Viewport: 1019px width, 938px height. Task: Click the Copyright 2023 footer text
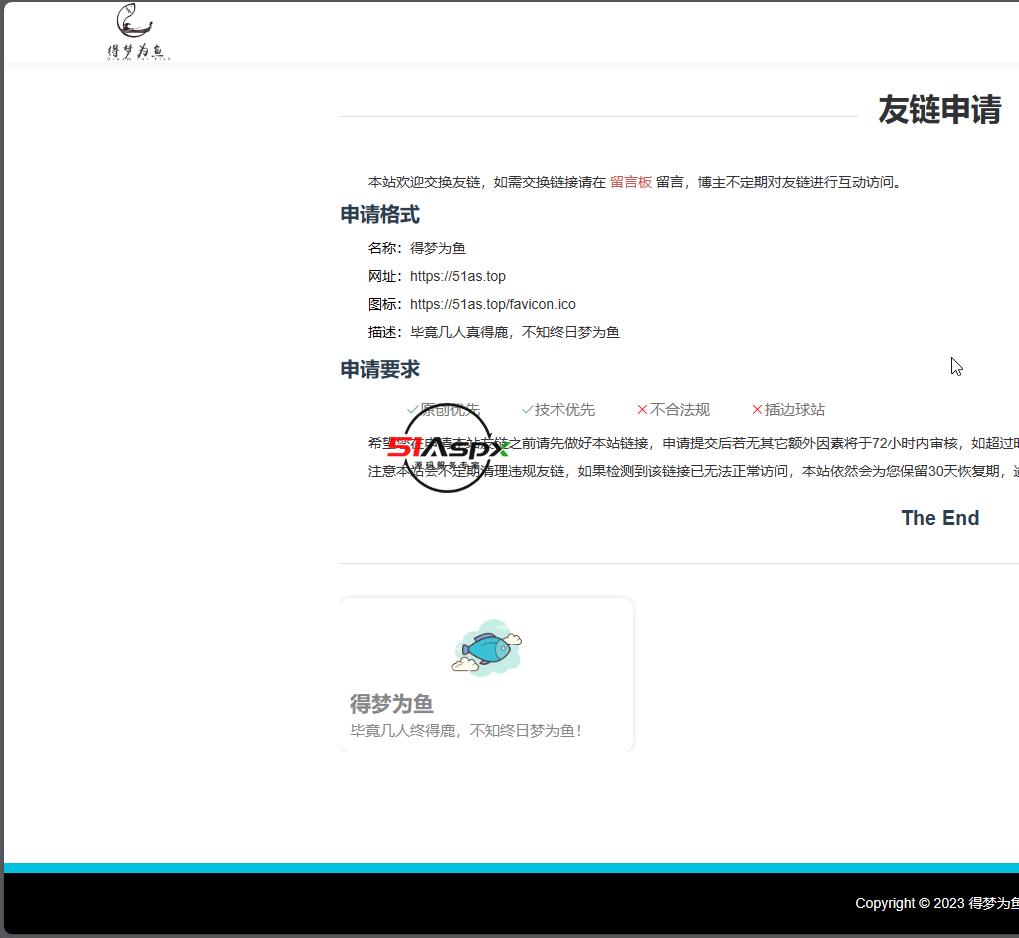(x=935, y=903)
